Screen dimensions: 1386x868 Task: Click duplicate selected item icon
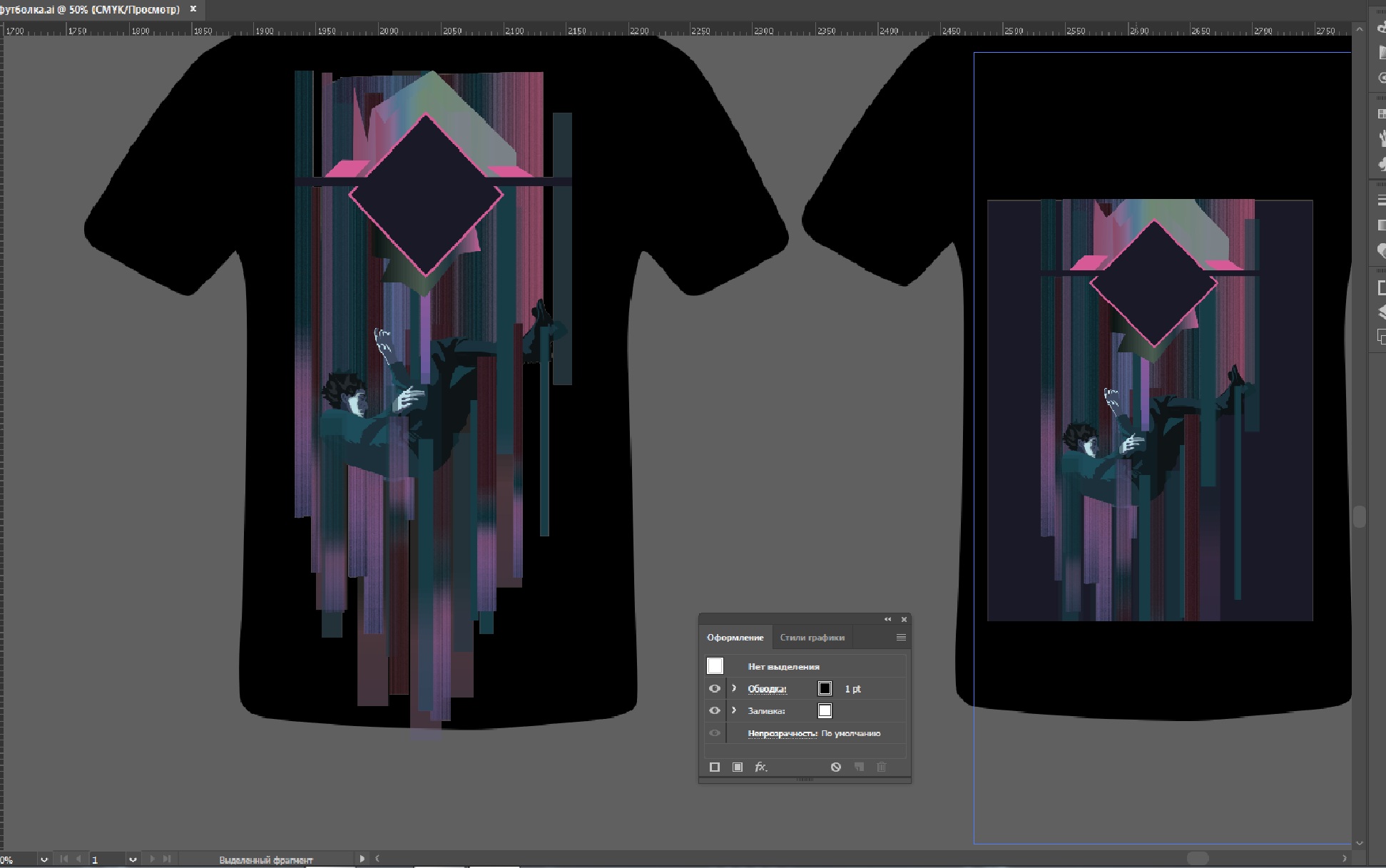click(x=859, y=767)
